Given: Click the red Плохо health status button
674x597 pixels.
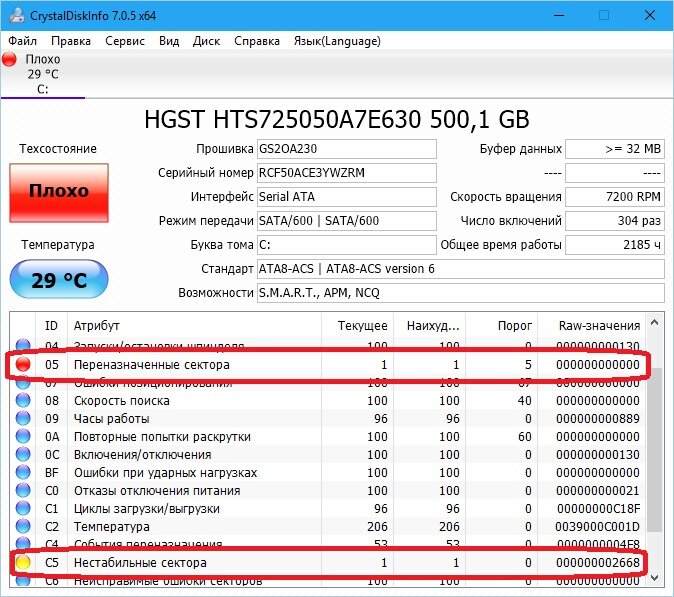Looking at the screenshot, I should tap(59, 193).
